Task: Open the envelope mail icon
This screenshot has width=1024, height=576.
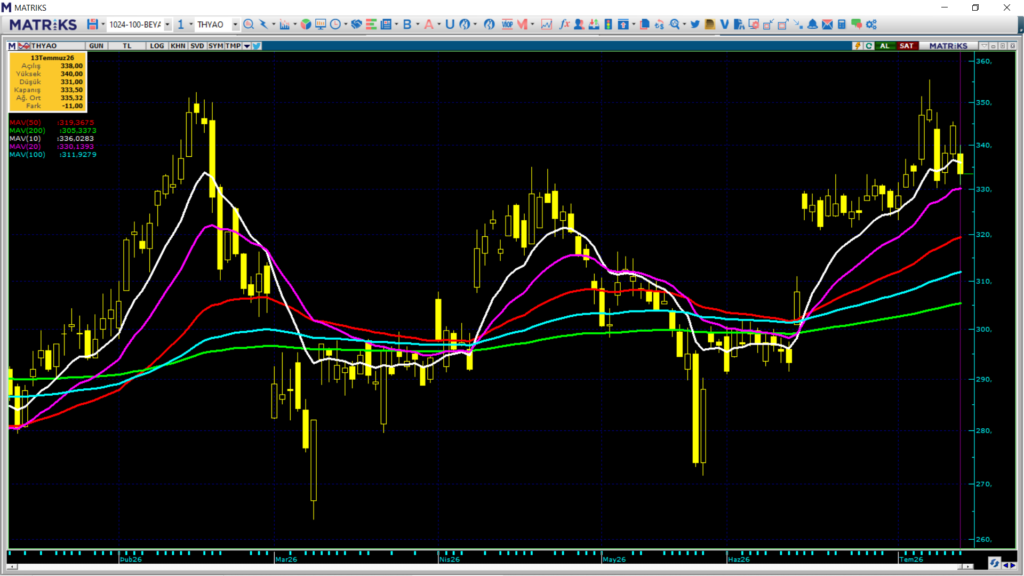Action: coord(827,24)
